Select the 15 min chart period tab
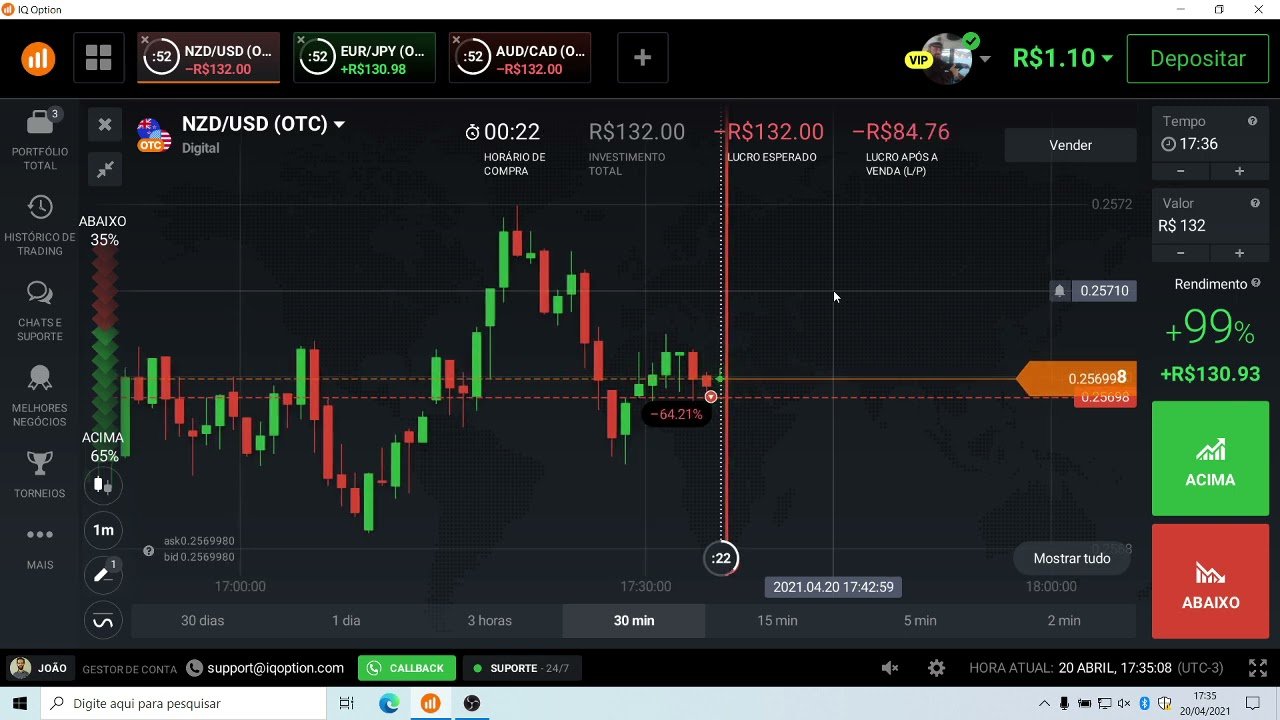Screen dimensions: 1280x720 coord(777,620)
